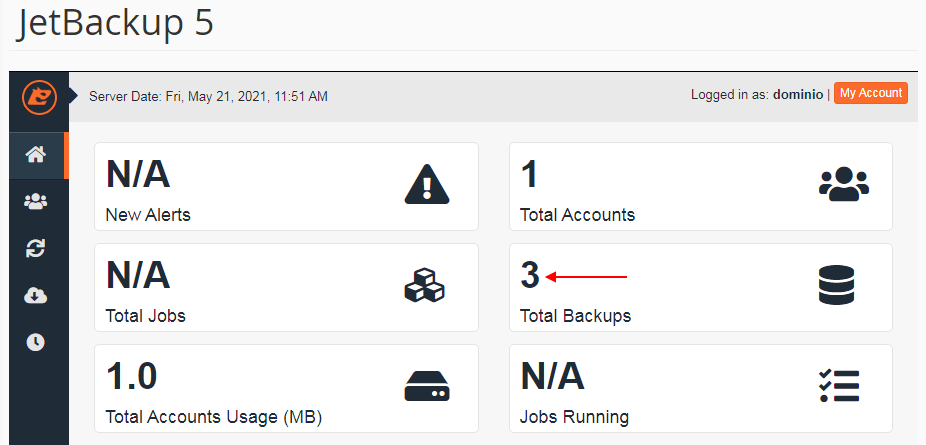
Task: Click the Total Backups label
Action: click(576, 316)
